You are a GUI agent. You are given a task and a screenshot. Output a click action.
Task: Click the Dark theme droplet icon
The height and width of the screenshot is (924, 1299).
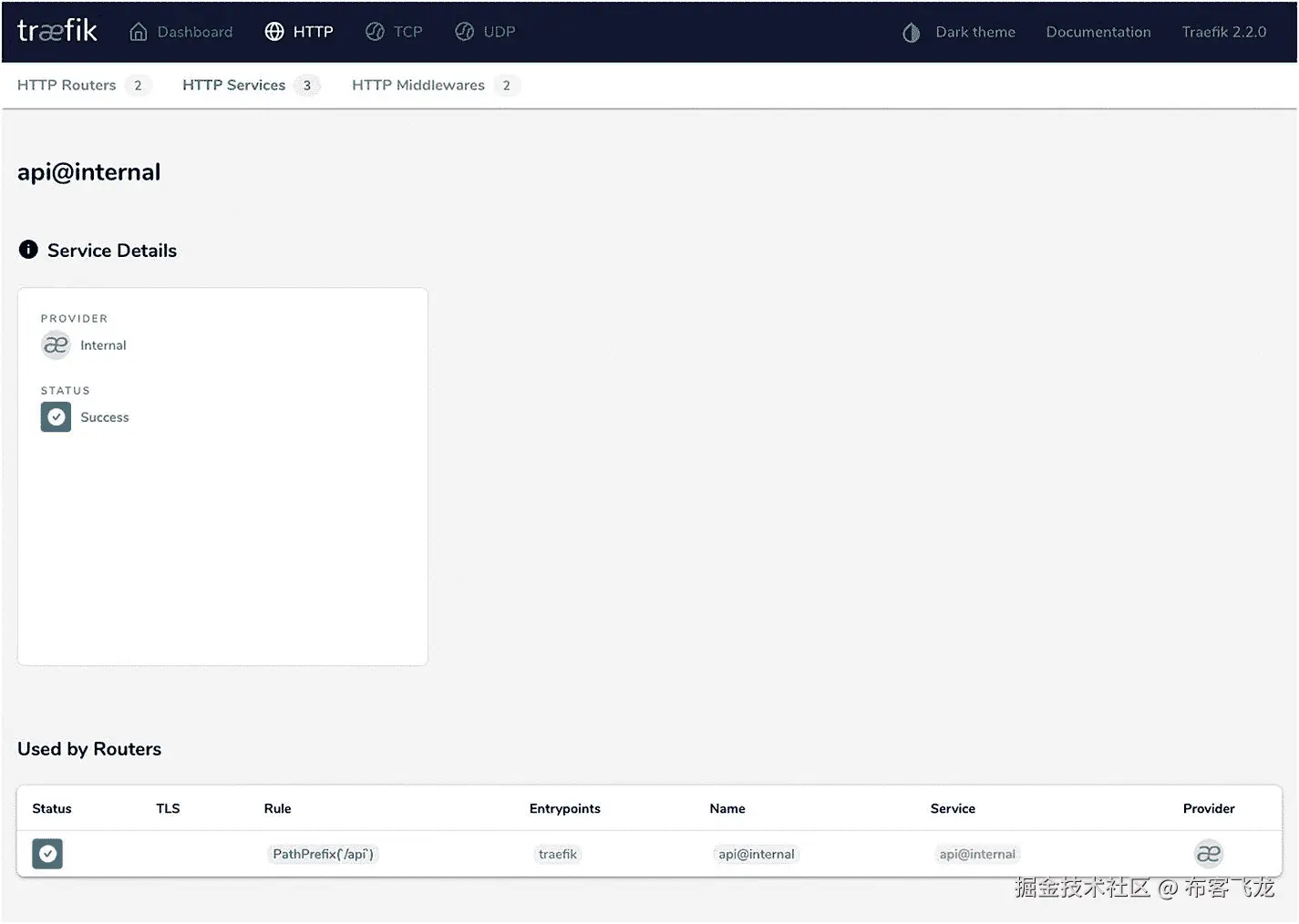click(911, 33)
